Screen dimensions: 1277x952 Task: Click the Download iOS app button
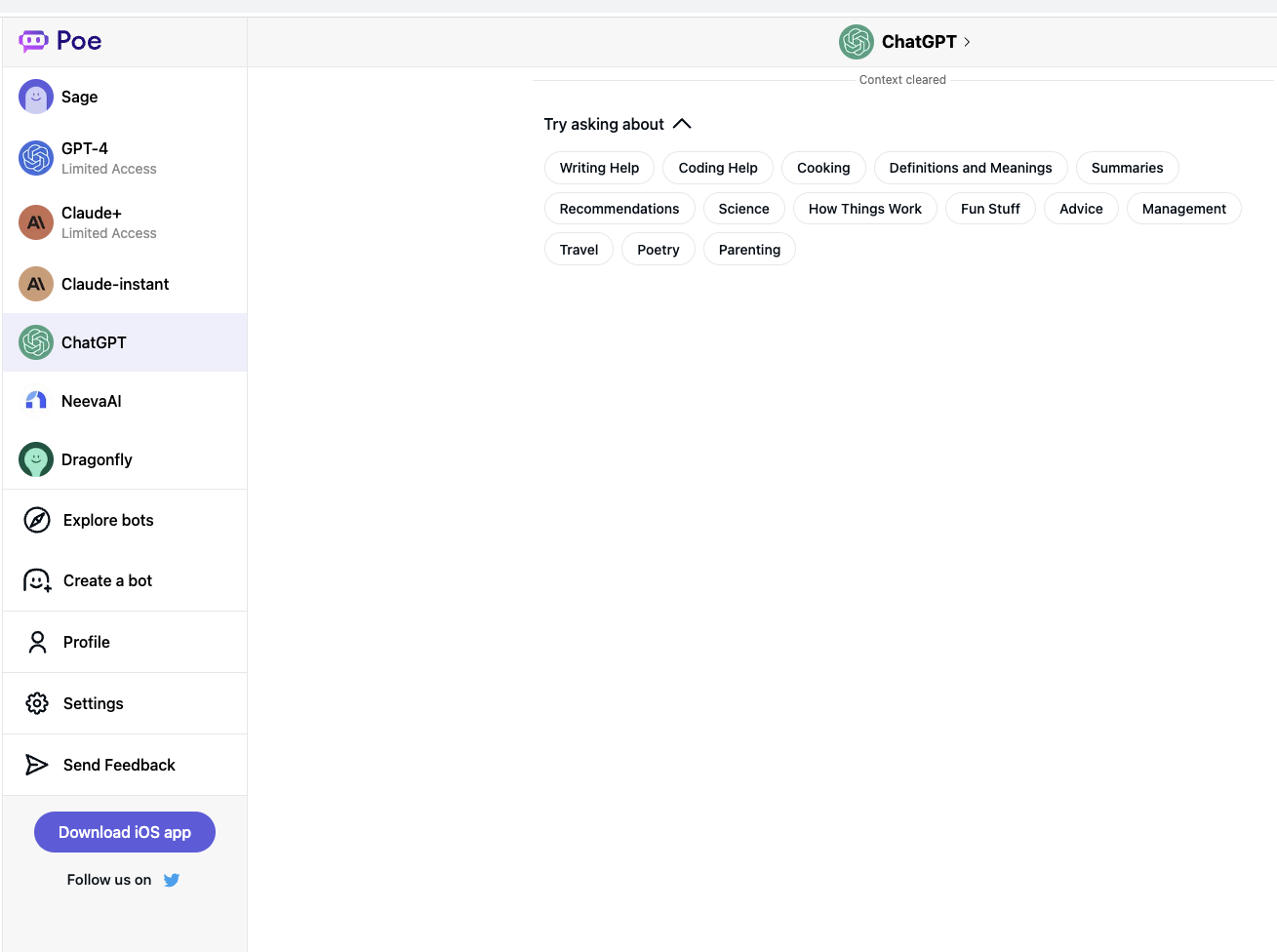click(x=125, y=832)
